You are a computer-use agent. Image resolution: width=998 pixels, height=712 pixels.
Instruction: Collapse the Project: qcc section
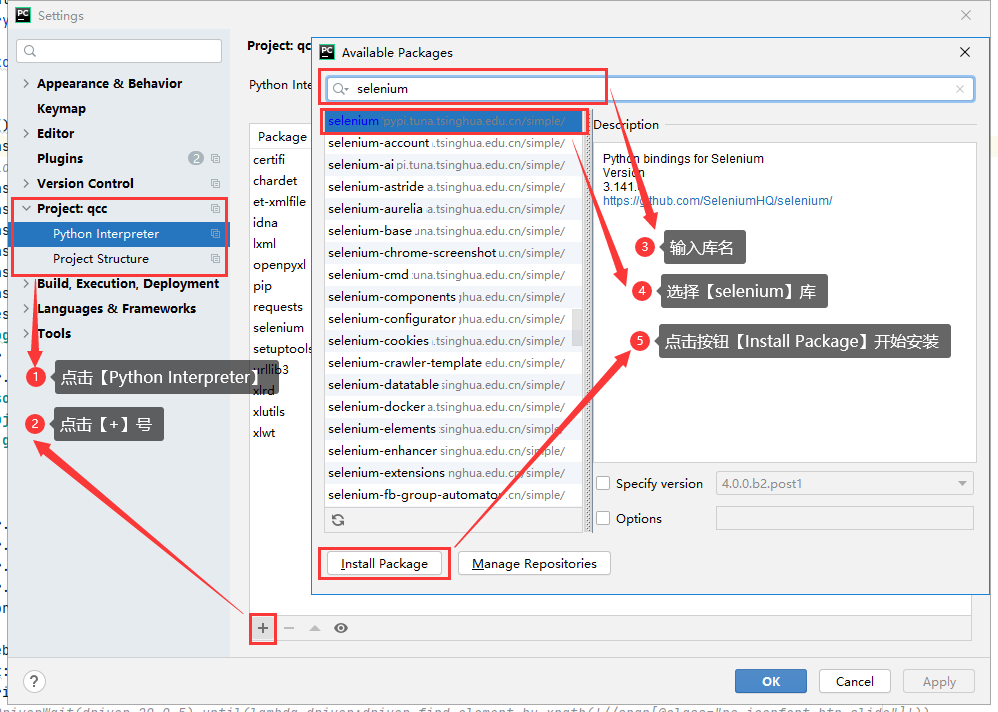(26, 209)
